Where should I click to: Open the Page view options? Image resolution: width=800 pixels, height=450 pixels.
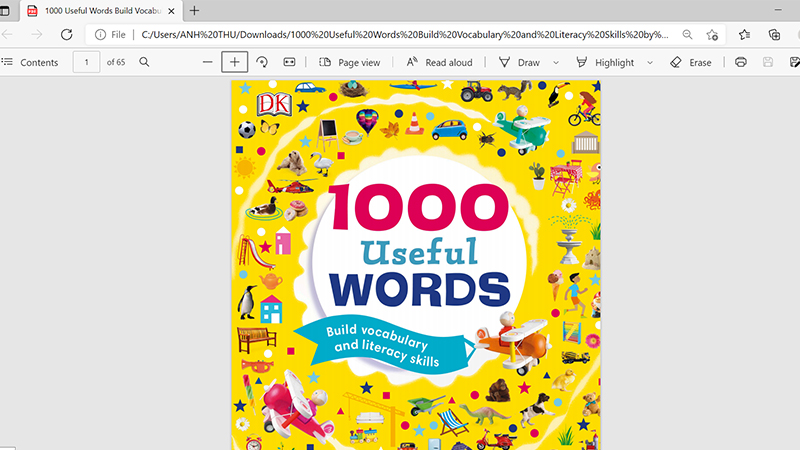(x=349, y=62)
